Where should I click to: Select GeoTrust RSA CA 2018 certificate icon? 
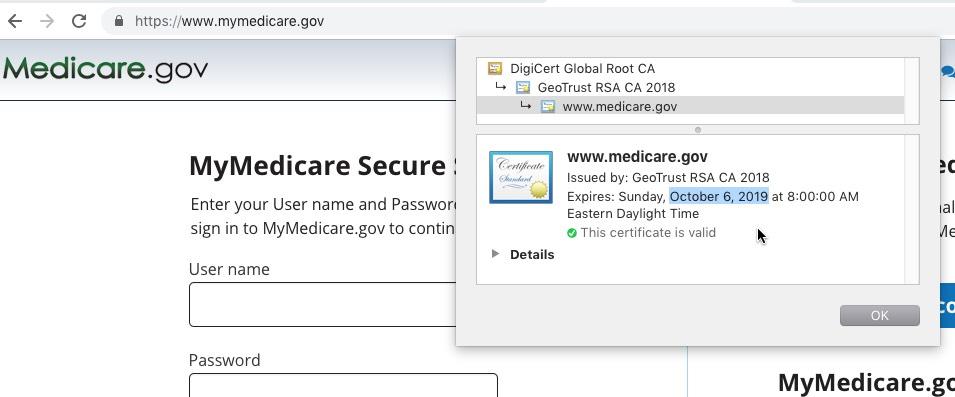[x=523, y=87]
